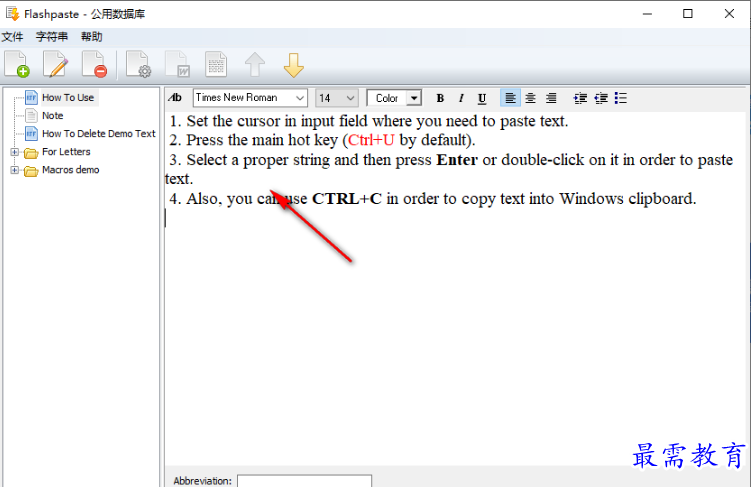Click the bold Enter word

coord(457,160)
